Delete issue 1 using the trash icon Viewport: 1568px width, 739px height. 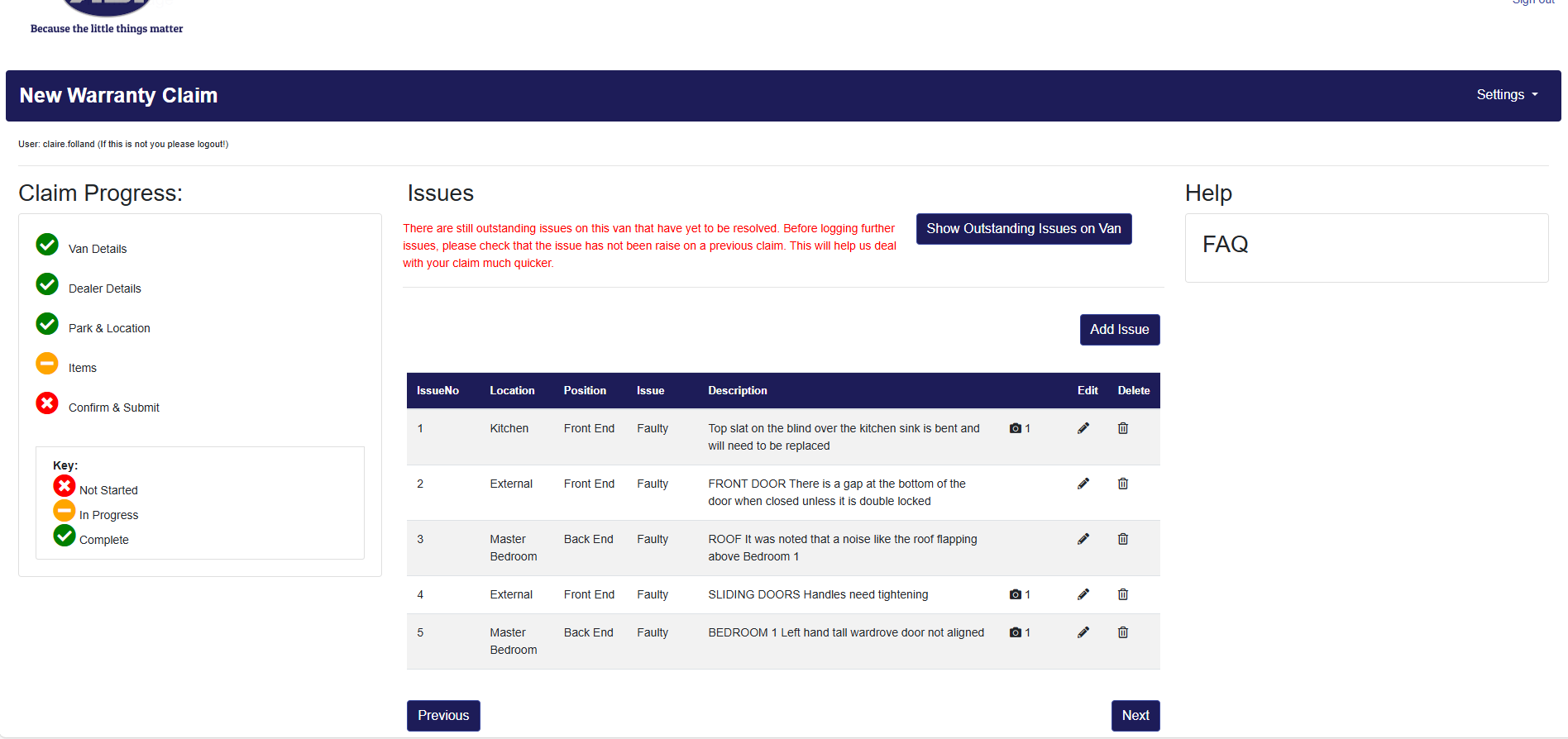click(x=1122, y=428)
